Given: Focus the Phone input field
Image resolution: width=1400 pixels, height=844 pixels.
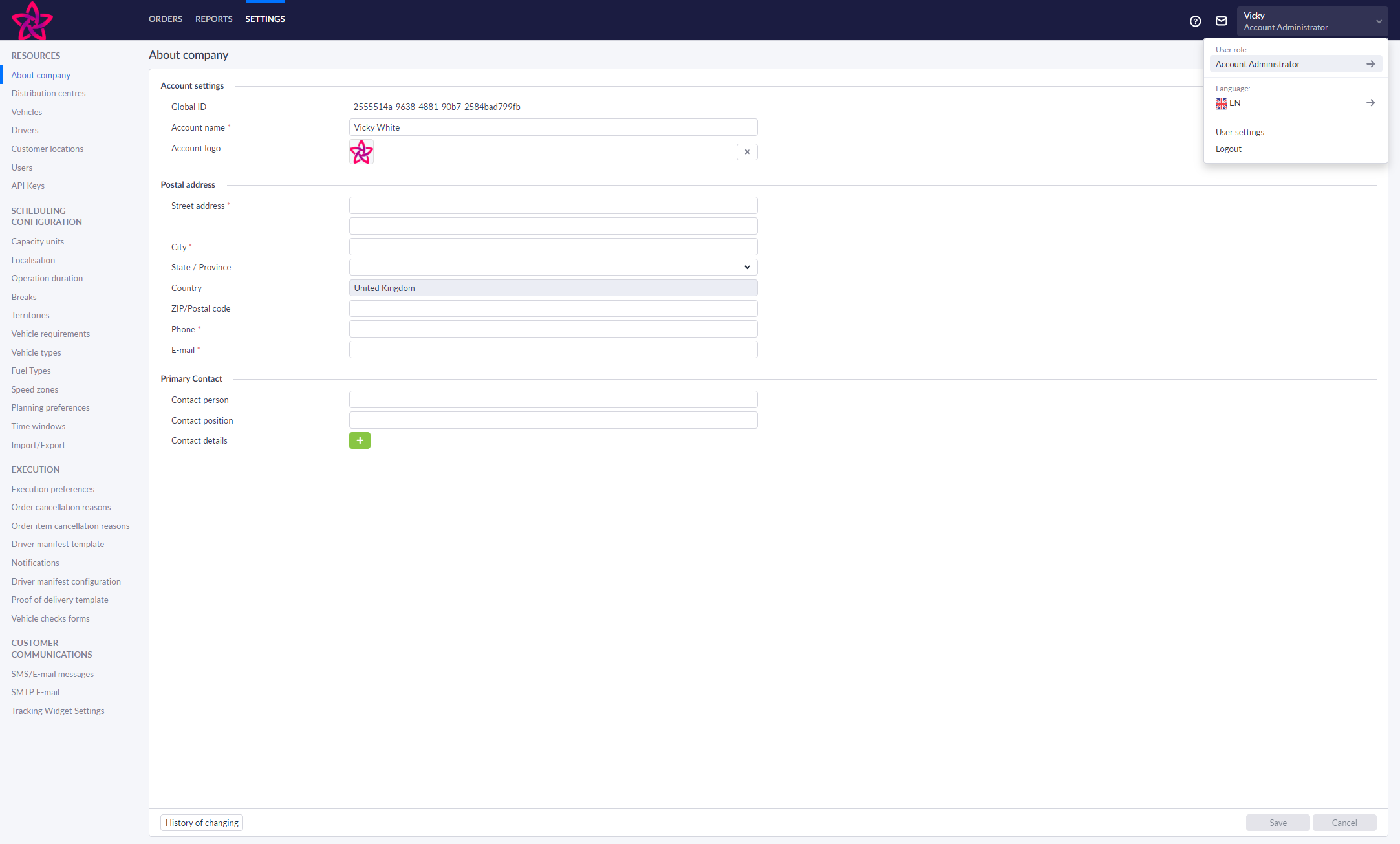Looking at the screenshot, I should [553, 329].
